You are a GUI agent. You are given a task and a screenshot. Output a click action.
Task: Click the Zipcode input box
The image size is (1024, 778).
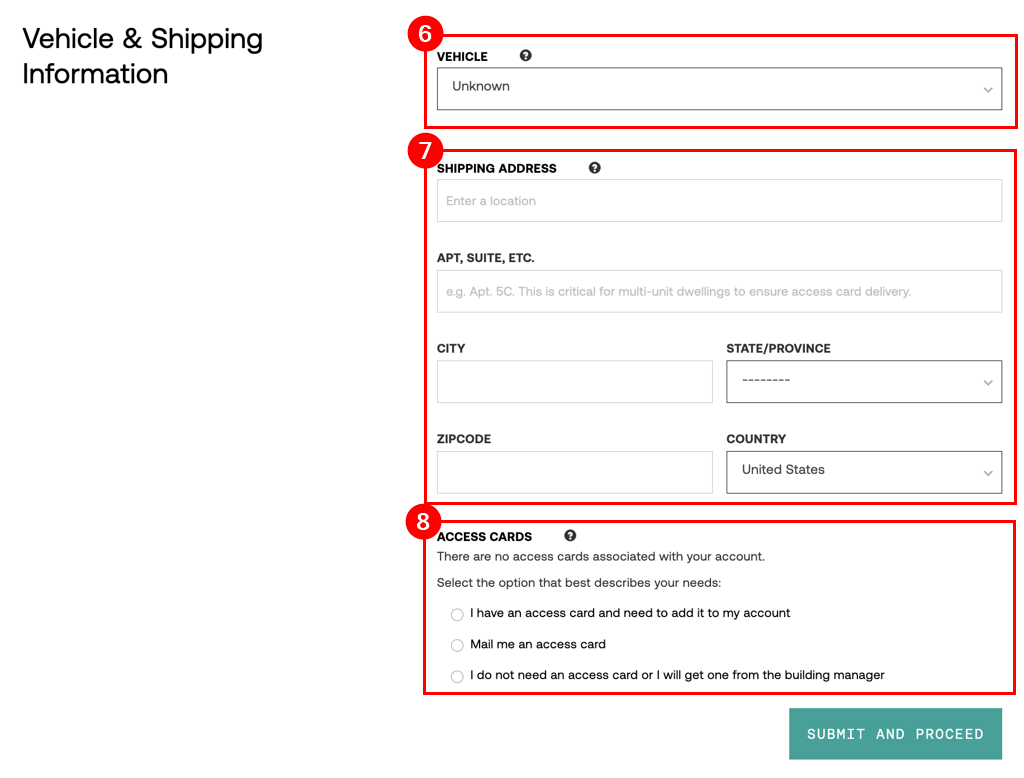coord(574,472)
